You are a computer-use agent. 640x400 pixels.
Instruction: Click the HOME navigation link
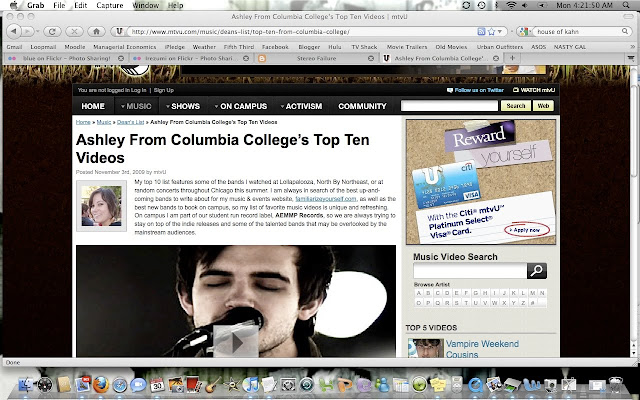(93, 106)
